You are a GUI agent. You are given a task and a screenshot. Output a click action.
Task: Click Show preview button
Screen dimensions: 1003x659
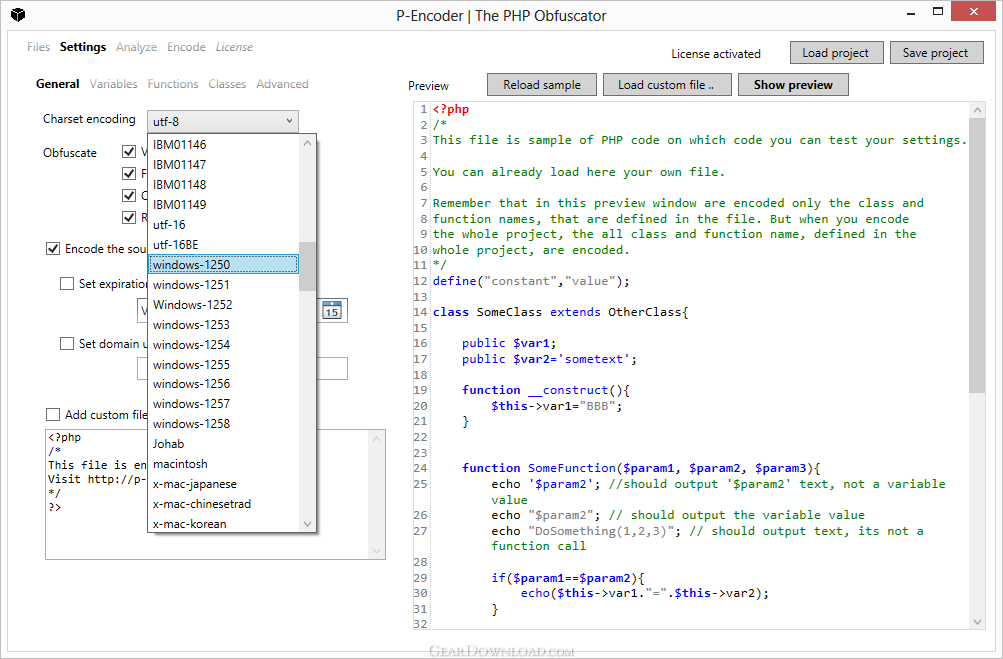(793, 84)
